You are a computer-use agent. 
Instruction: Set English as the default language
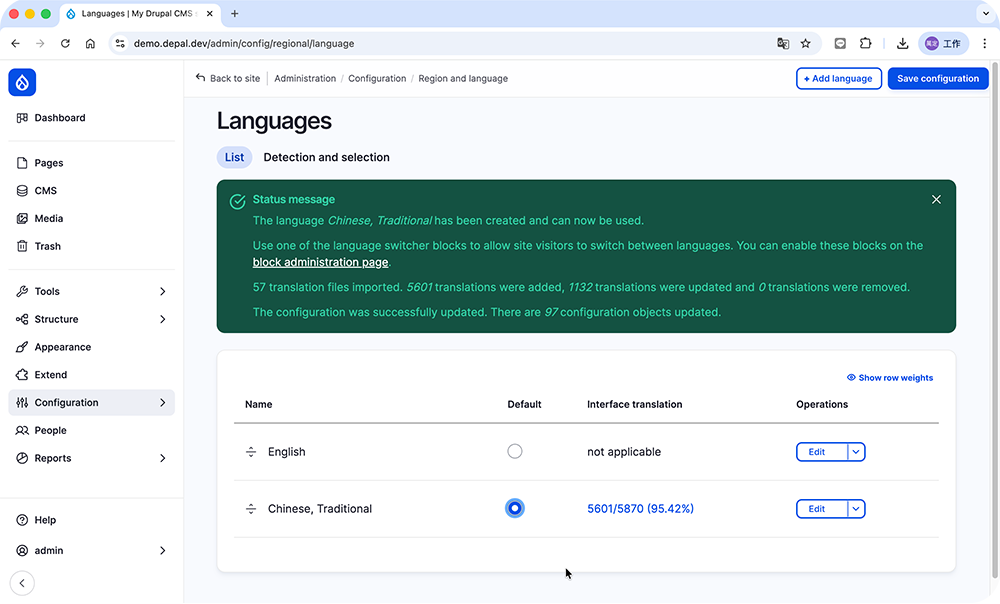(514, 452)
